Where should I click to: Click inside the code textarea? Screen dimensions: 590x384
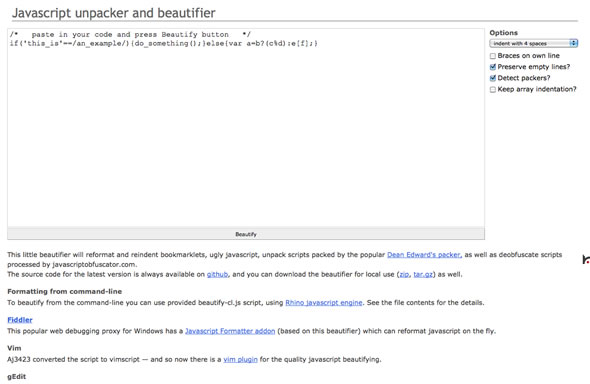click(x=246, y=128)
